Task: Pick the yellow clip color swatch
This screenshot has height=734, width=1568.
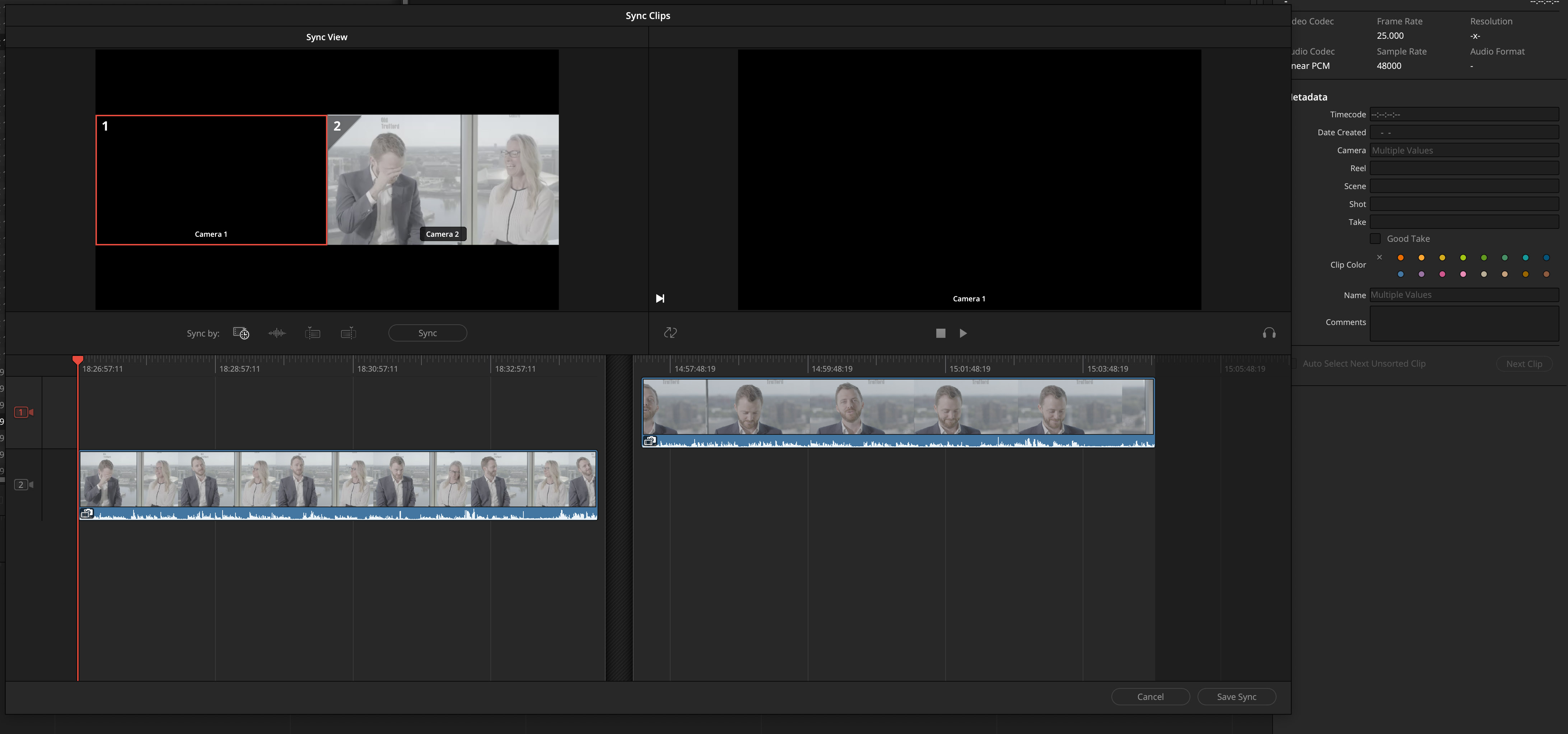Action: [1442, 258]
